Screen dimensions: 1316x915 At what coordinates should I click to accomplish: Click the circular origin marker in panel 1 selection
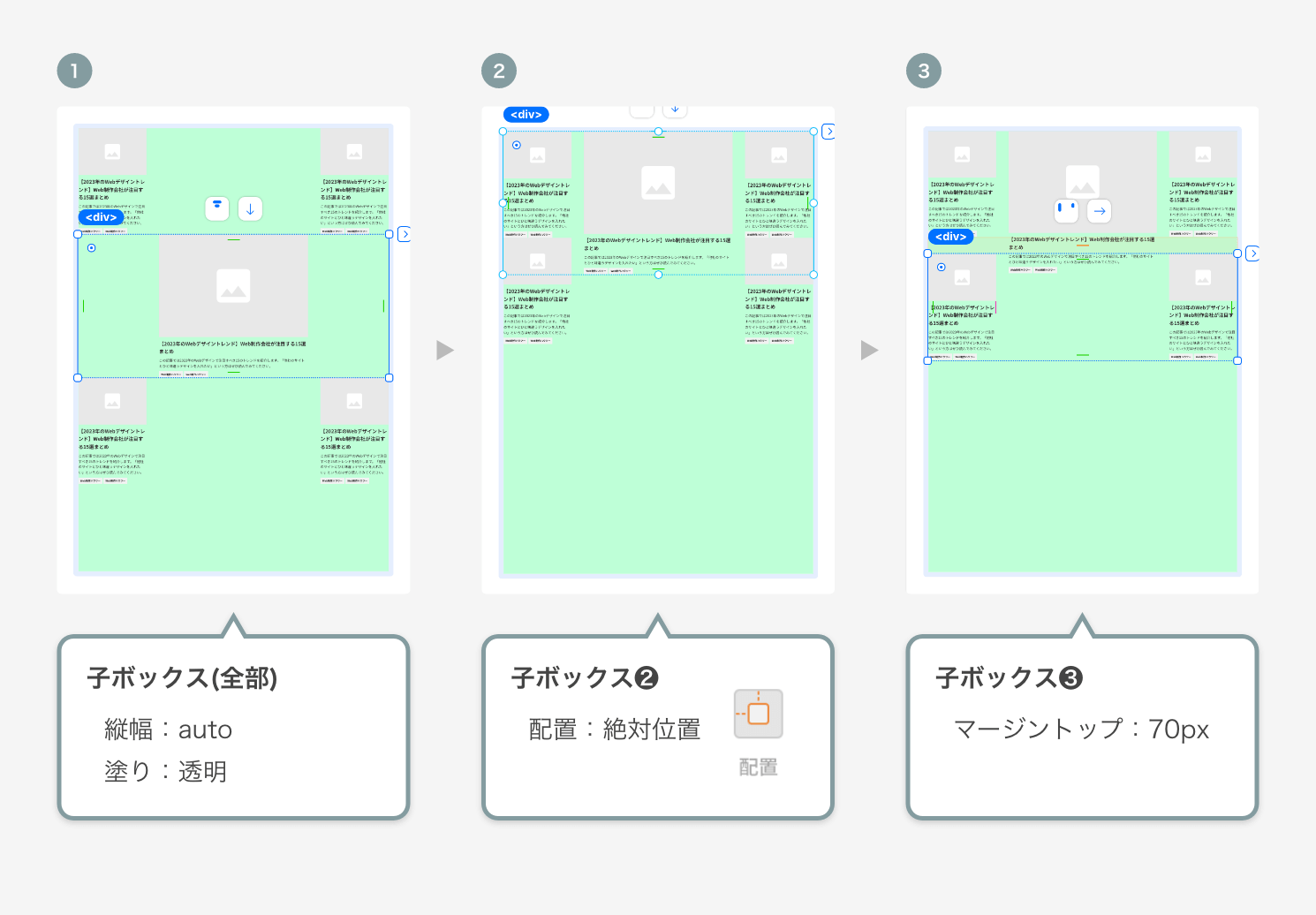point(92,248)
